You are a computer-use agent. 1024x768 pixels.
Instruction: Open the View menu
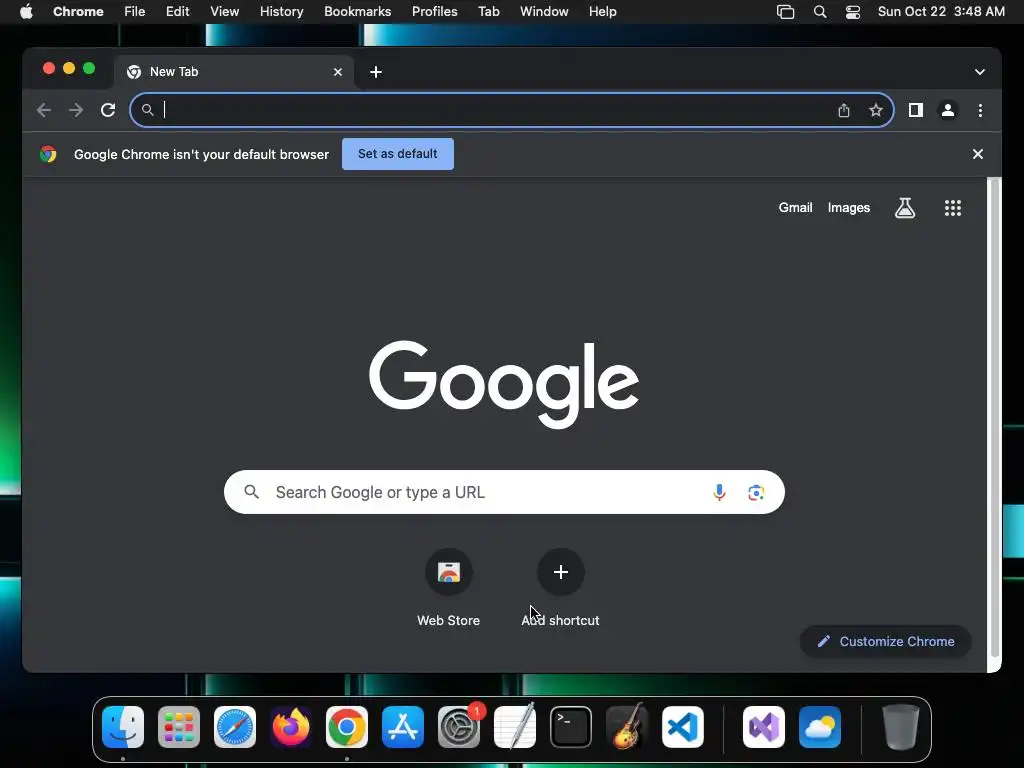(225, 12)
